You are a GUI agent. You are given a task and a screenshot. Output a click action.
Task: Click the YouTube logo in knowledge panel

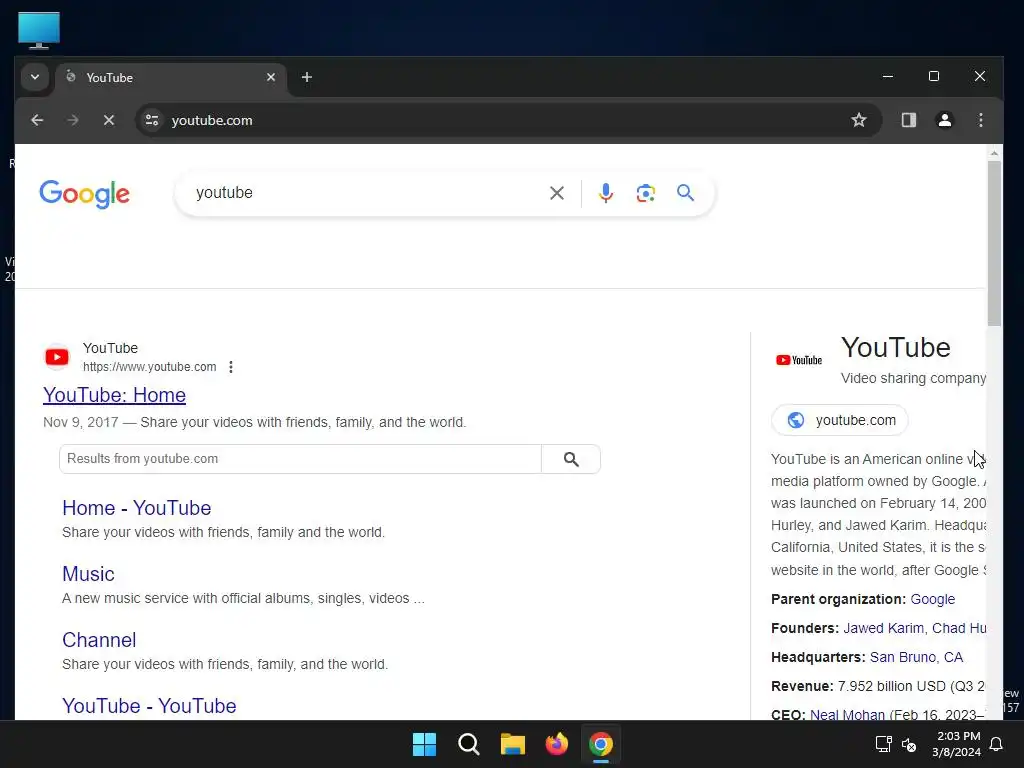[x=799, y=360]
